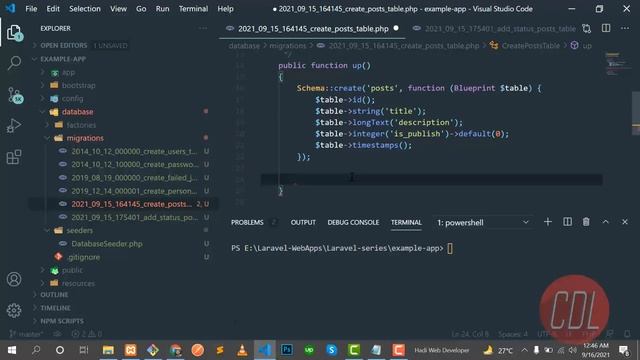
Task: Open the Terminal menu
Action: [x=193, y=9]
